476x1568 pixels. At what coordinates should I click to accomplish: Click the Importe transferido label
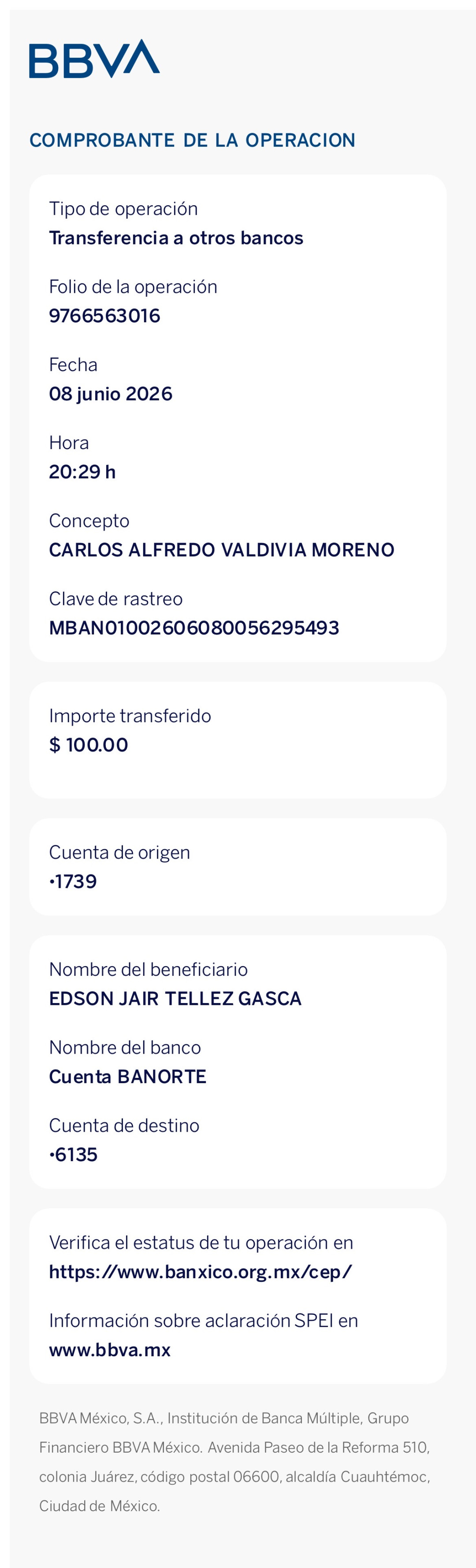coord(130,715)
